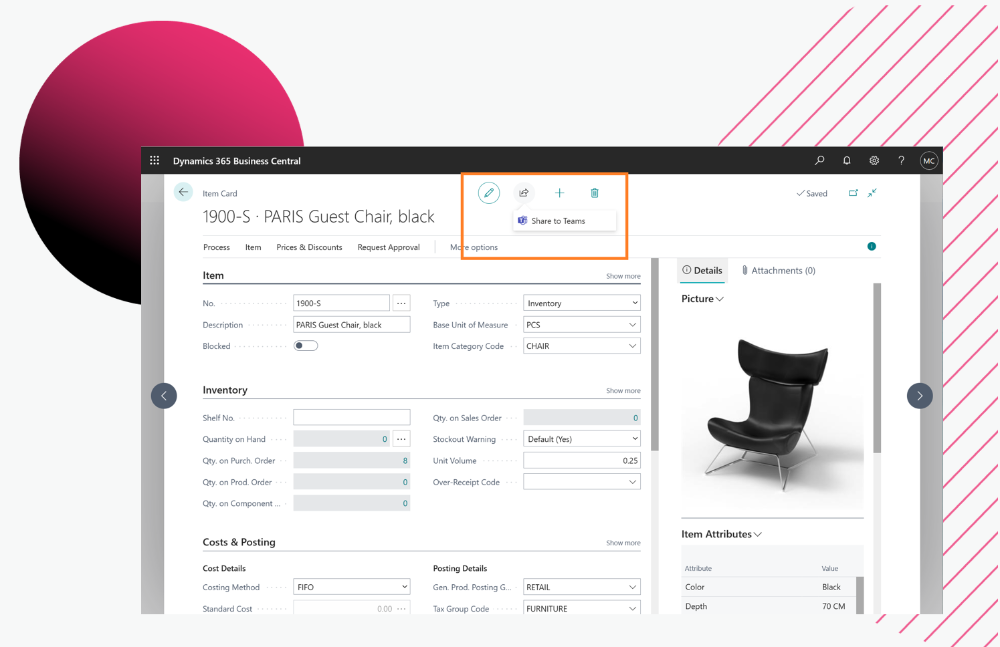1000x647 pixels.
Task: Click the Qty. on Sales Order value
Action: click(x=582, y=418)
